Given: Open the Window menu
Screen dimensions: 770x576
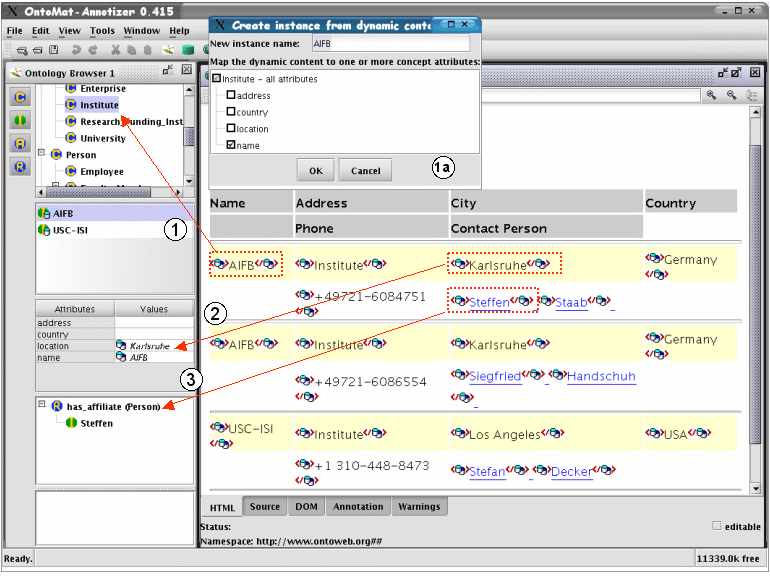Looking at the screenshot, I should 141,30.
